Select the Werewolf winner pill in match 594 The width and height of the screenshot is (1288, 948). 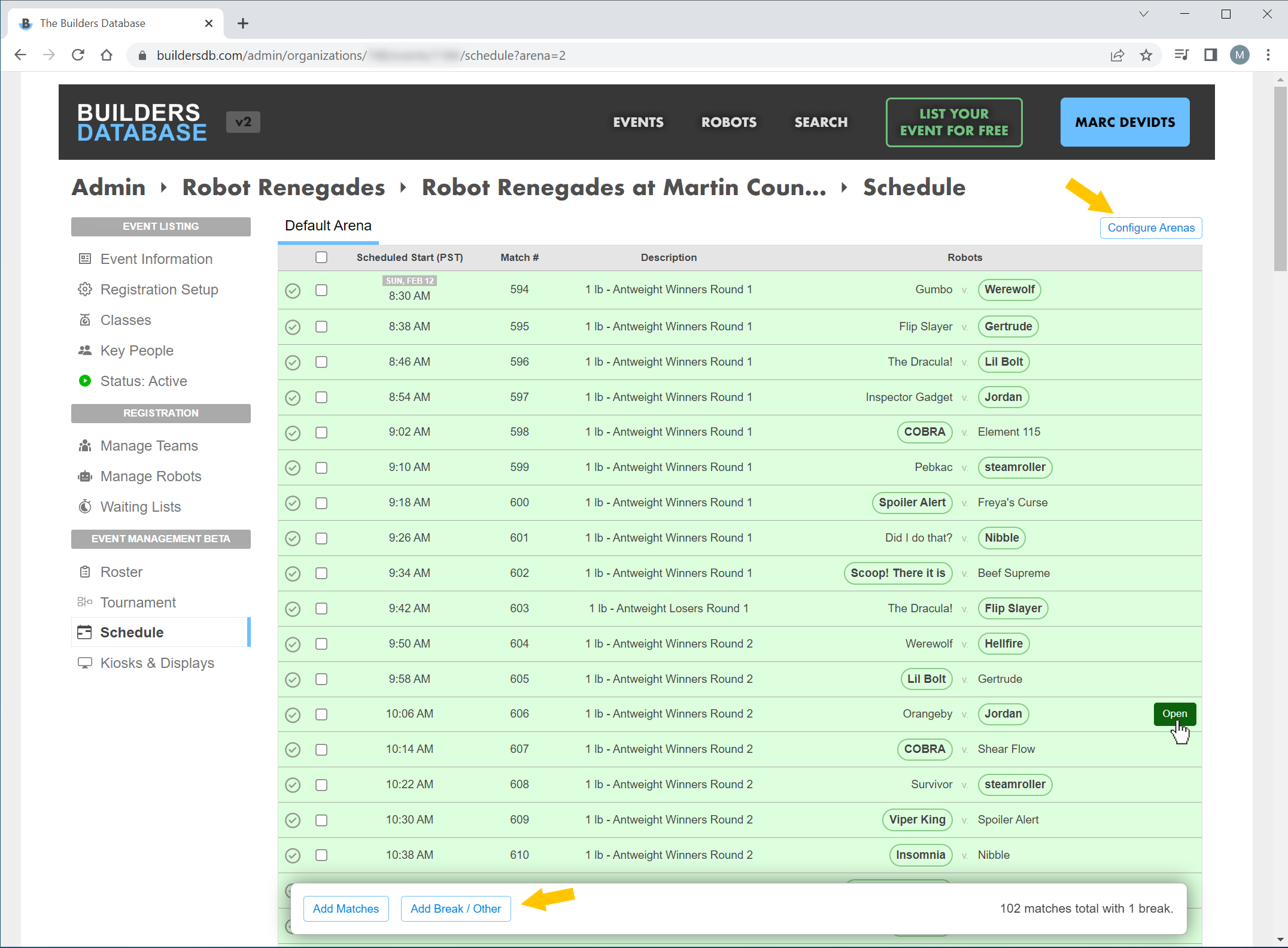[x=1010, y=290]
